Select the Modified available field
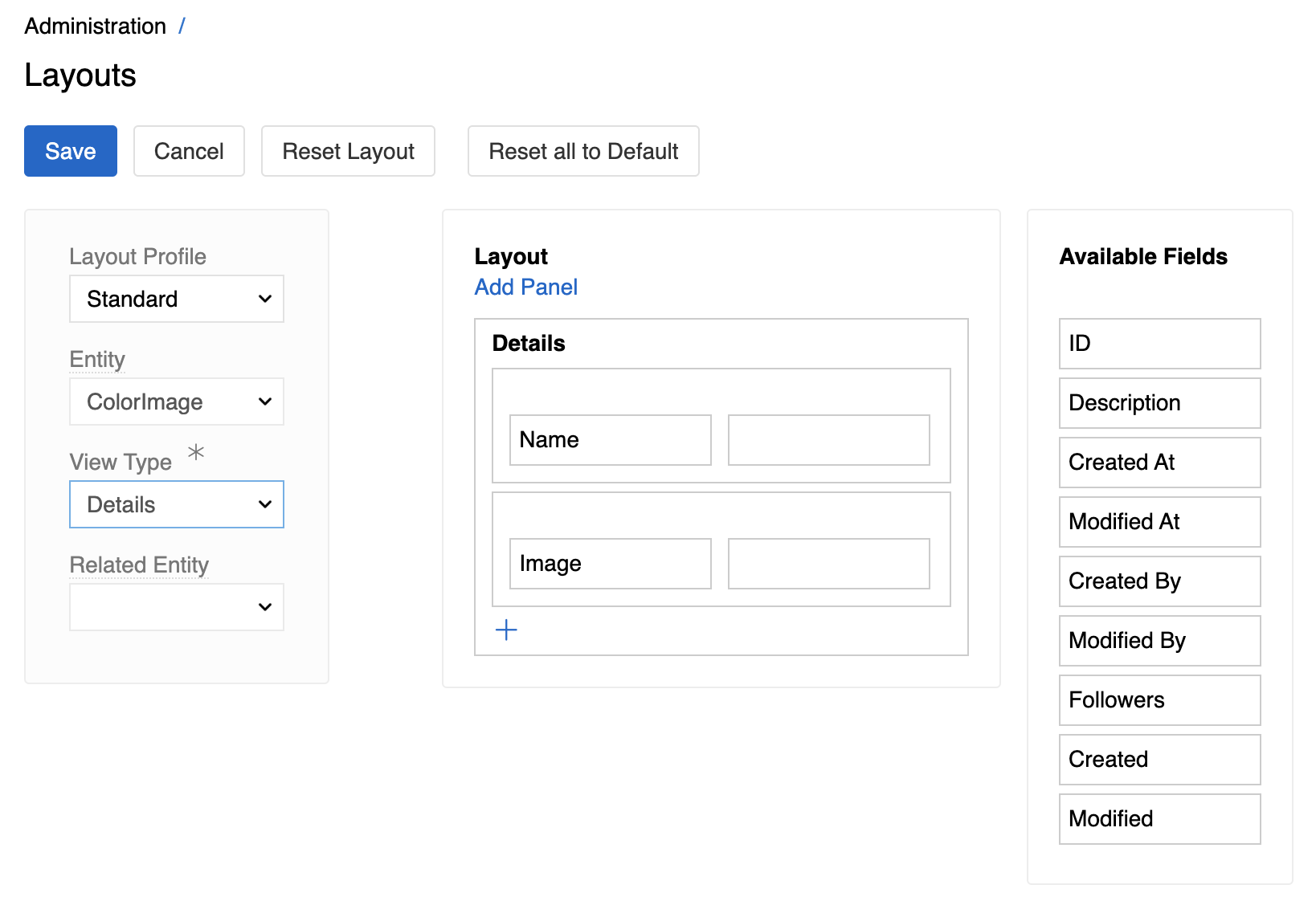The height and width of the screenshot is (901, 1316). pos(1160,819)
